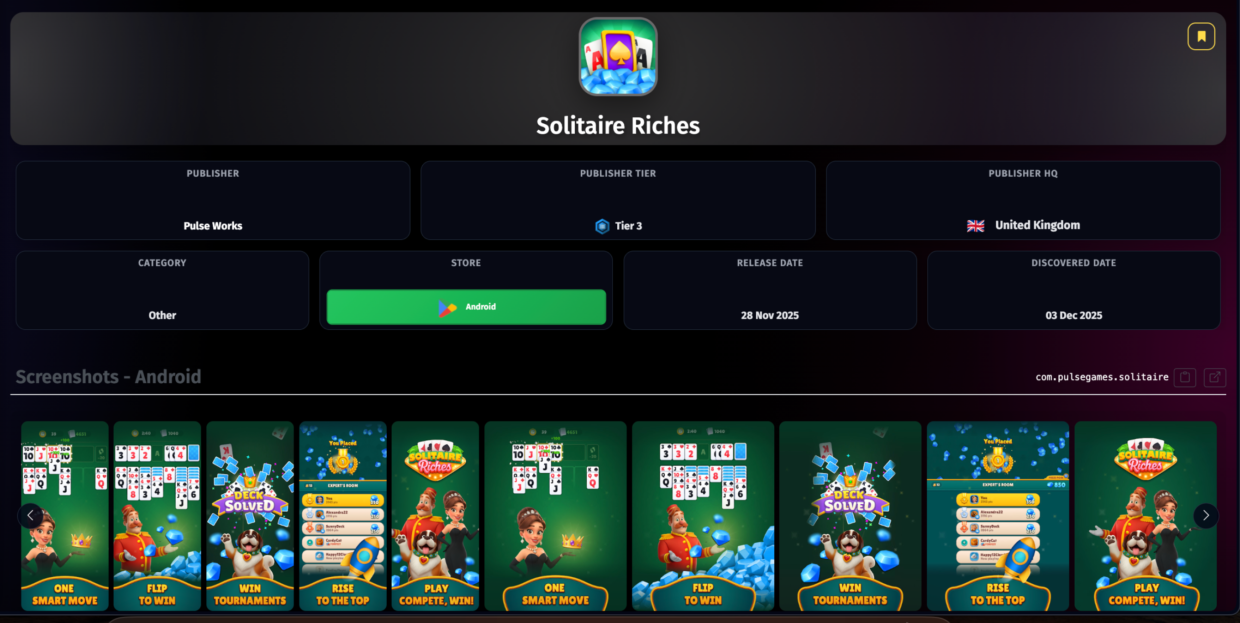Screen dimensions: 1240x623
Task: Open the large 'Rise to the Top' screenshot
Action: (998, 516)
